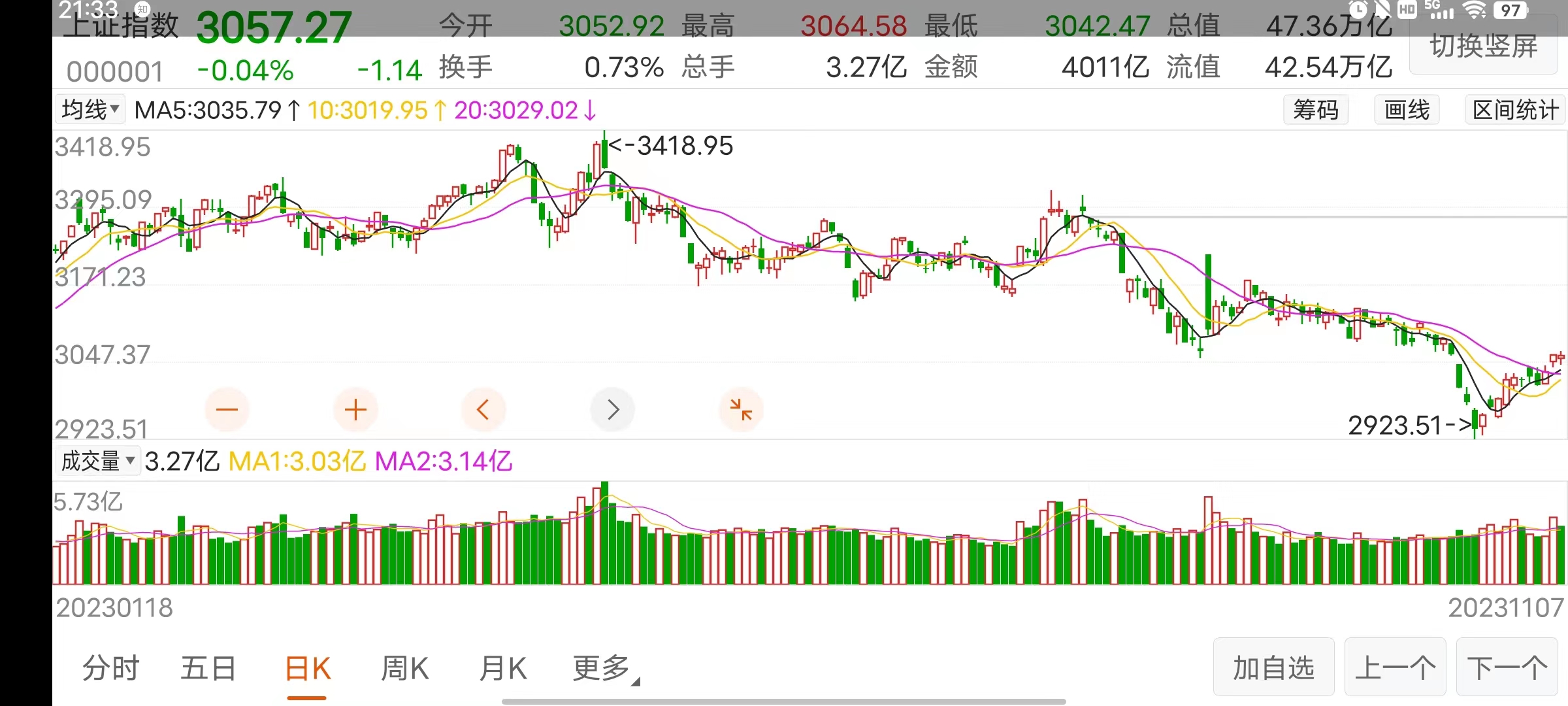Image resolution: width=1568 pixels, height=706 pixels.
Task: Toggle the 区间统计 range statistics
Action: click(1515, 109)
